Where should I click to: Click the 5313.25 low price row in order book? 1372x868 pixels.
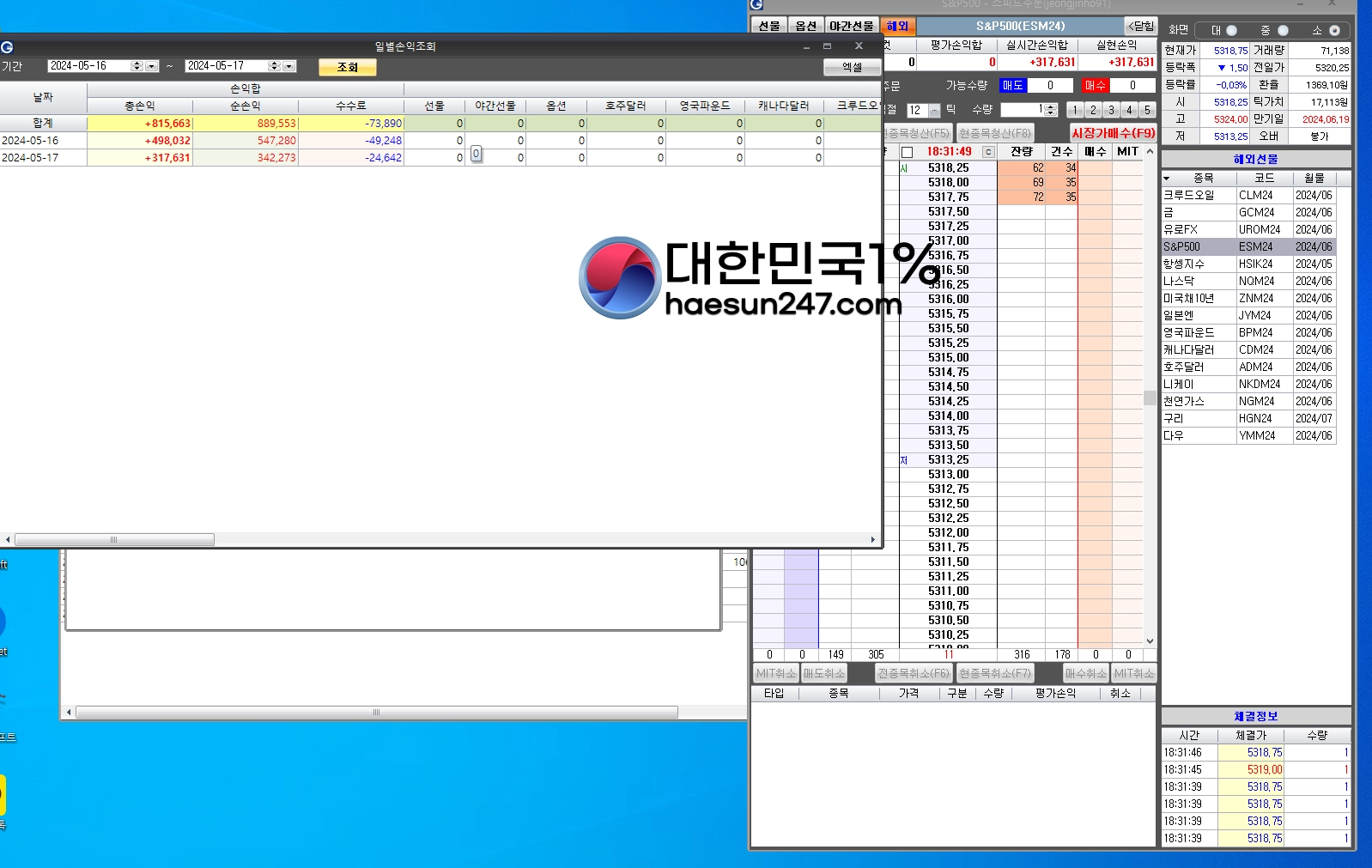click(948, 460)
